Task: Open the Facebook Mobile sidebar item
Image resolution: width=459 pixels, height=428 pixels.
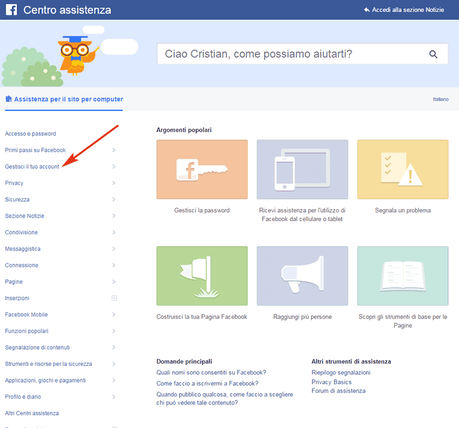Action: [x=26, y=314]
